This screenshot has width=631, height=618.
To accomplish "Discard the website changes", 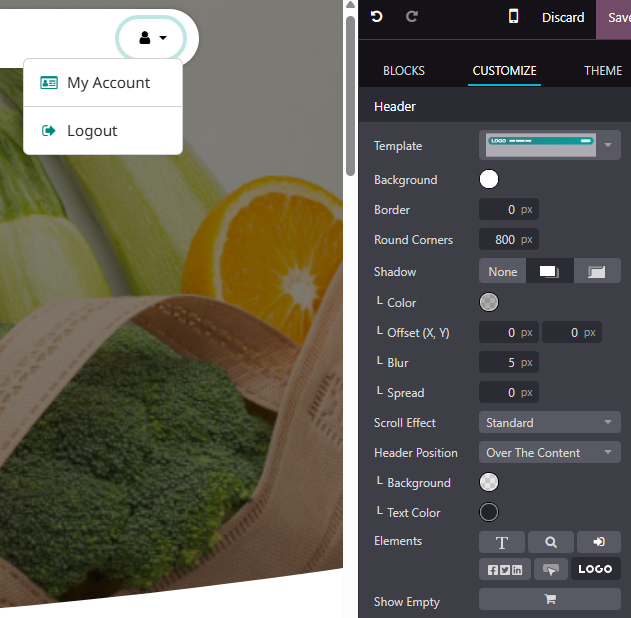I will 563,17.
